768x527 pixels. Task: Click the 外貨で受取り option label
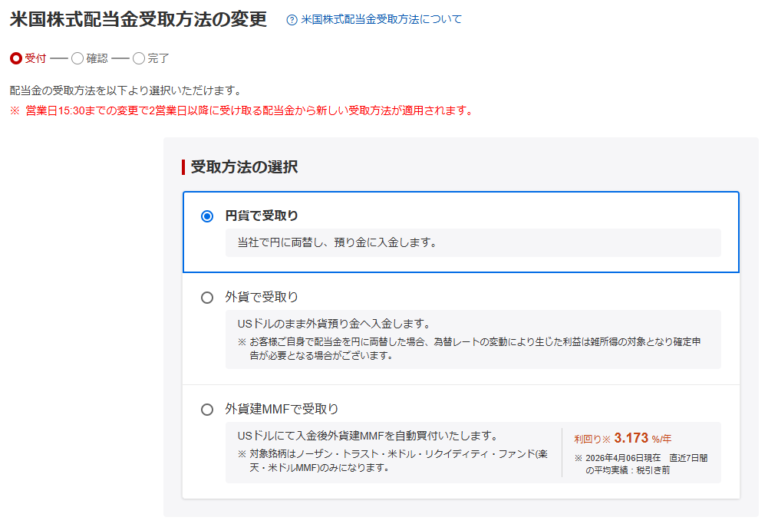(261, 297)
